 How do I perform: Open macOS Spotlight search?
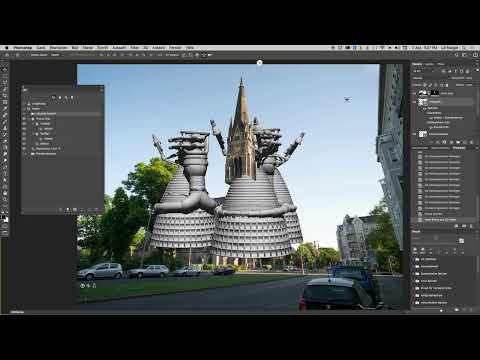click(x=463, y=48)
